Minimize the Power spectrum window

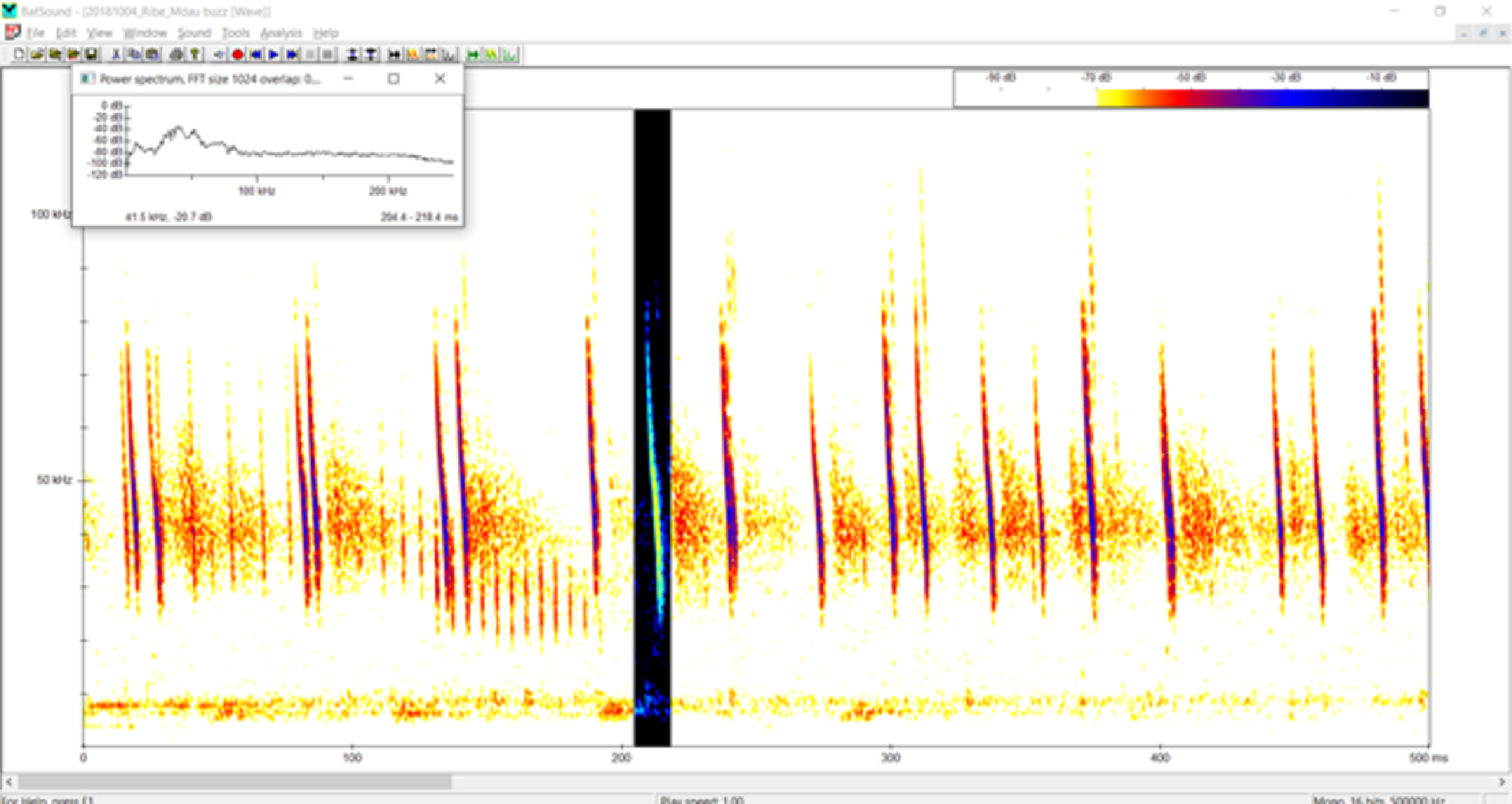point(348,79)
